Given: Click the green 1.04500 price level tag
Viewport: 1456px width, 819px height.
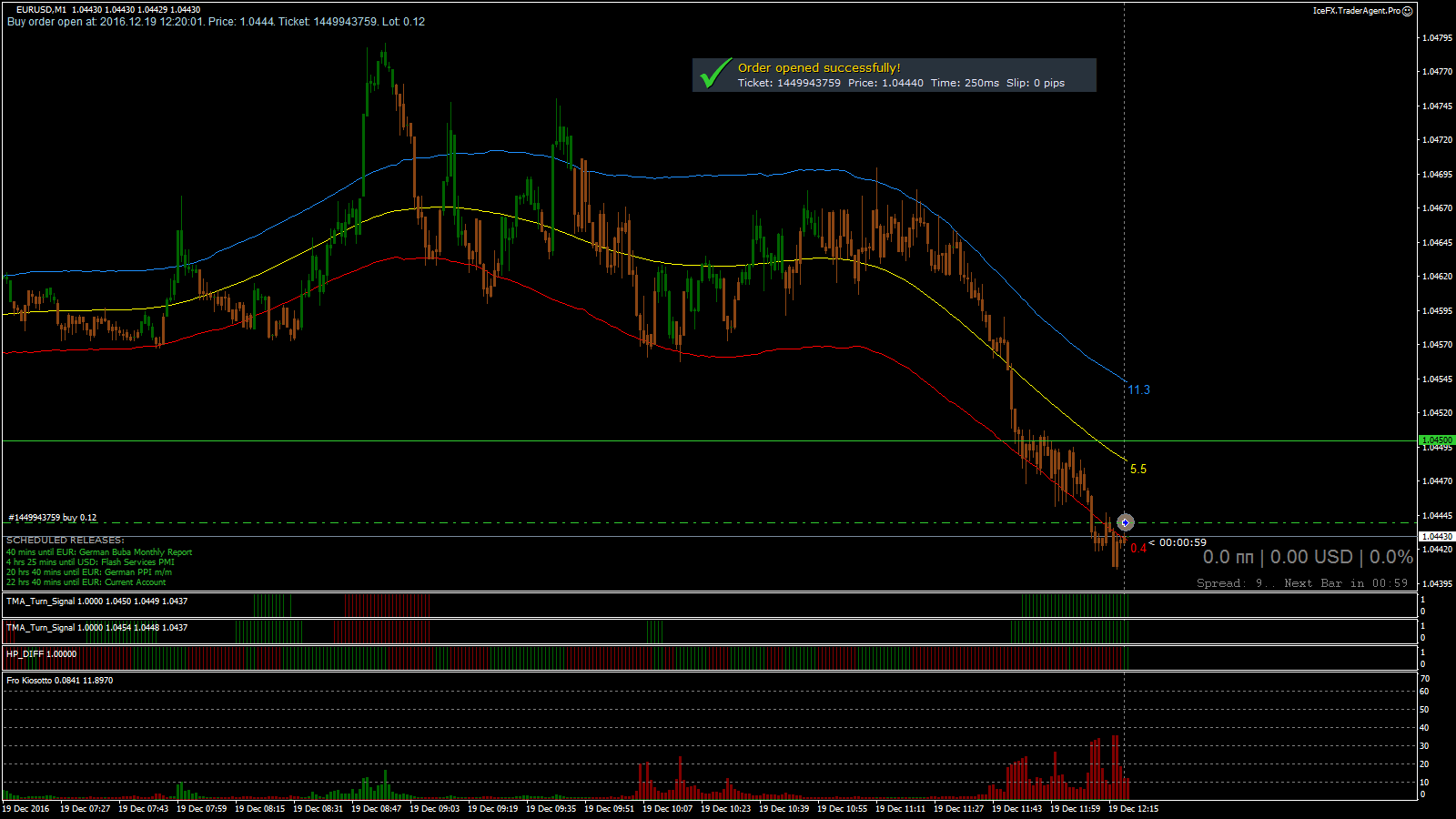Looking at the screenshot, I should (1437, 440).
